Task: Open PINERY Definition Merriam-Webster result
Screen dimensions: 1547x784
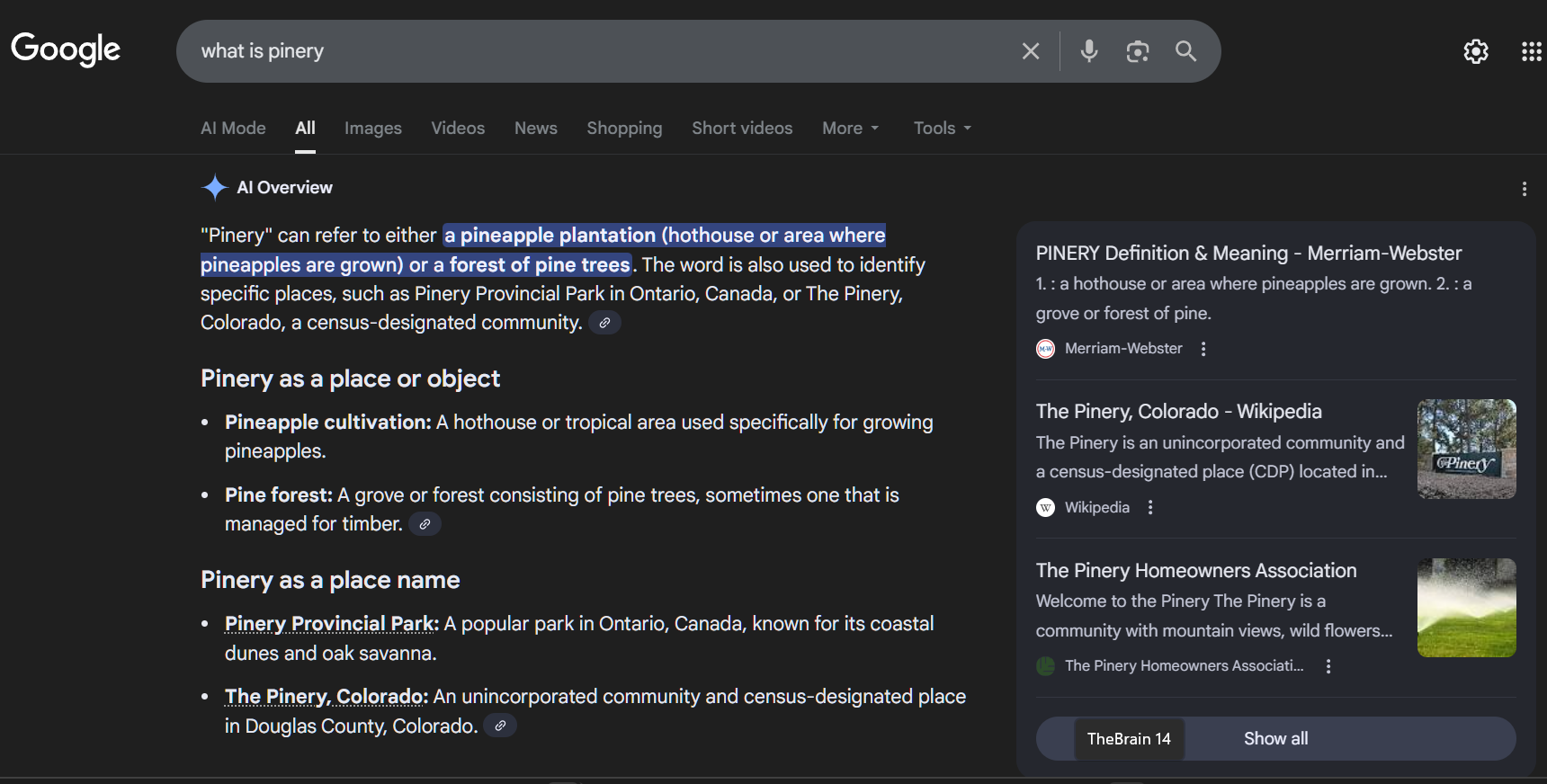Action: click(1248, 254)
